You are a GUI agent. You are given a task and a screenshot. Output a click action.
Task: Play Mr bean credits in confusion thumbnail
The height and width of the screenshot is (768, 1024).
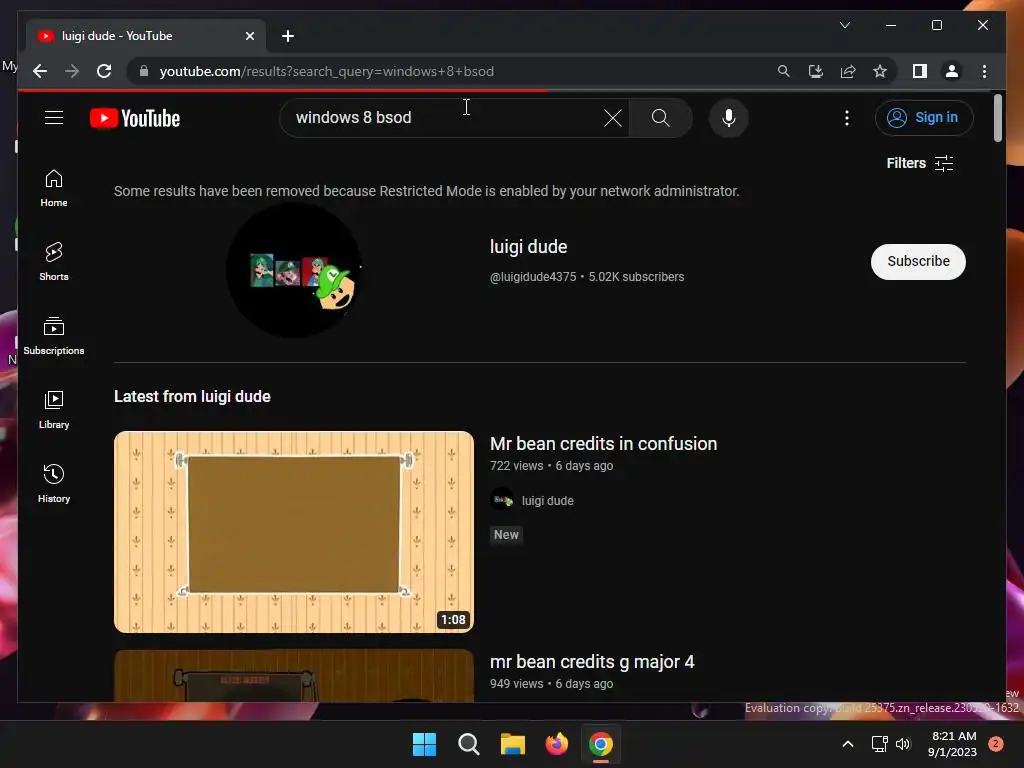[294, 532]
